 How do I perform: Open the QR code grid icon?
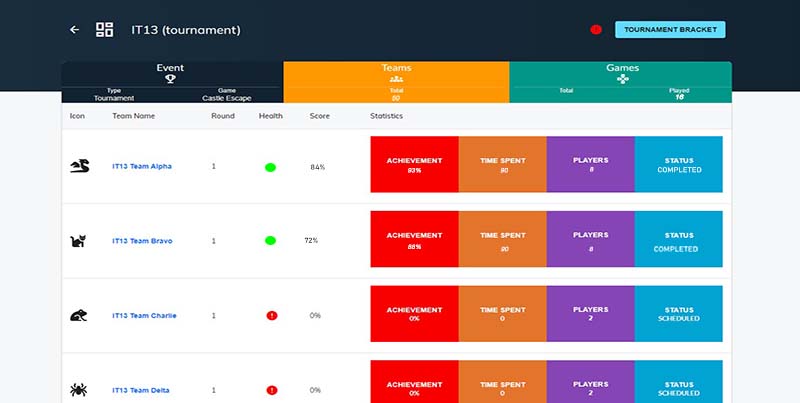(104, 30)
